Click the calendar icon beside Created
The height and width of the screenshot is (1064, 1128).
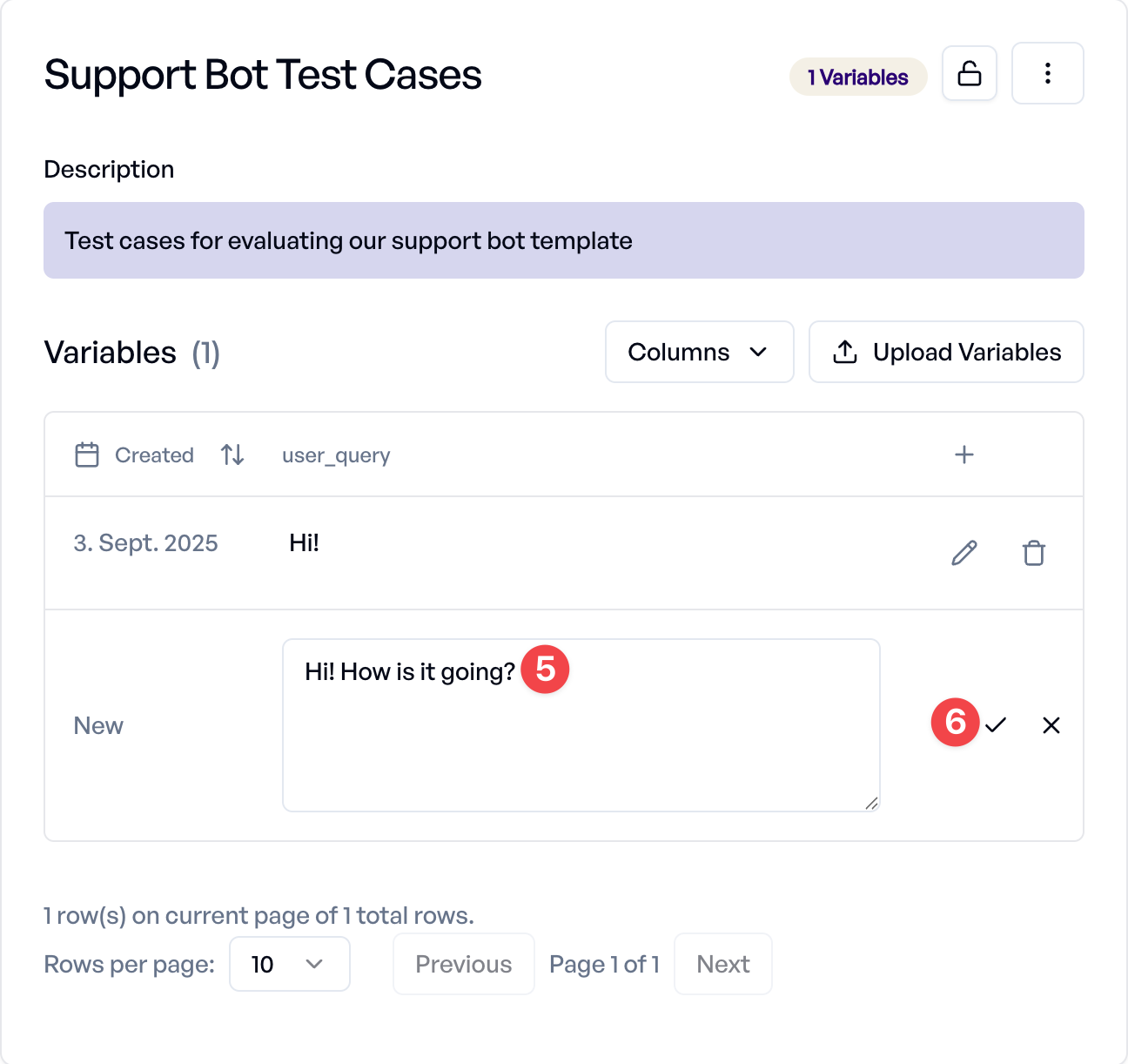click(x=87, y=455)
